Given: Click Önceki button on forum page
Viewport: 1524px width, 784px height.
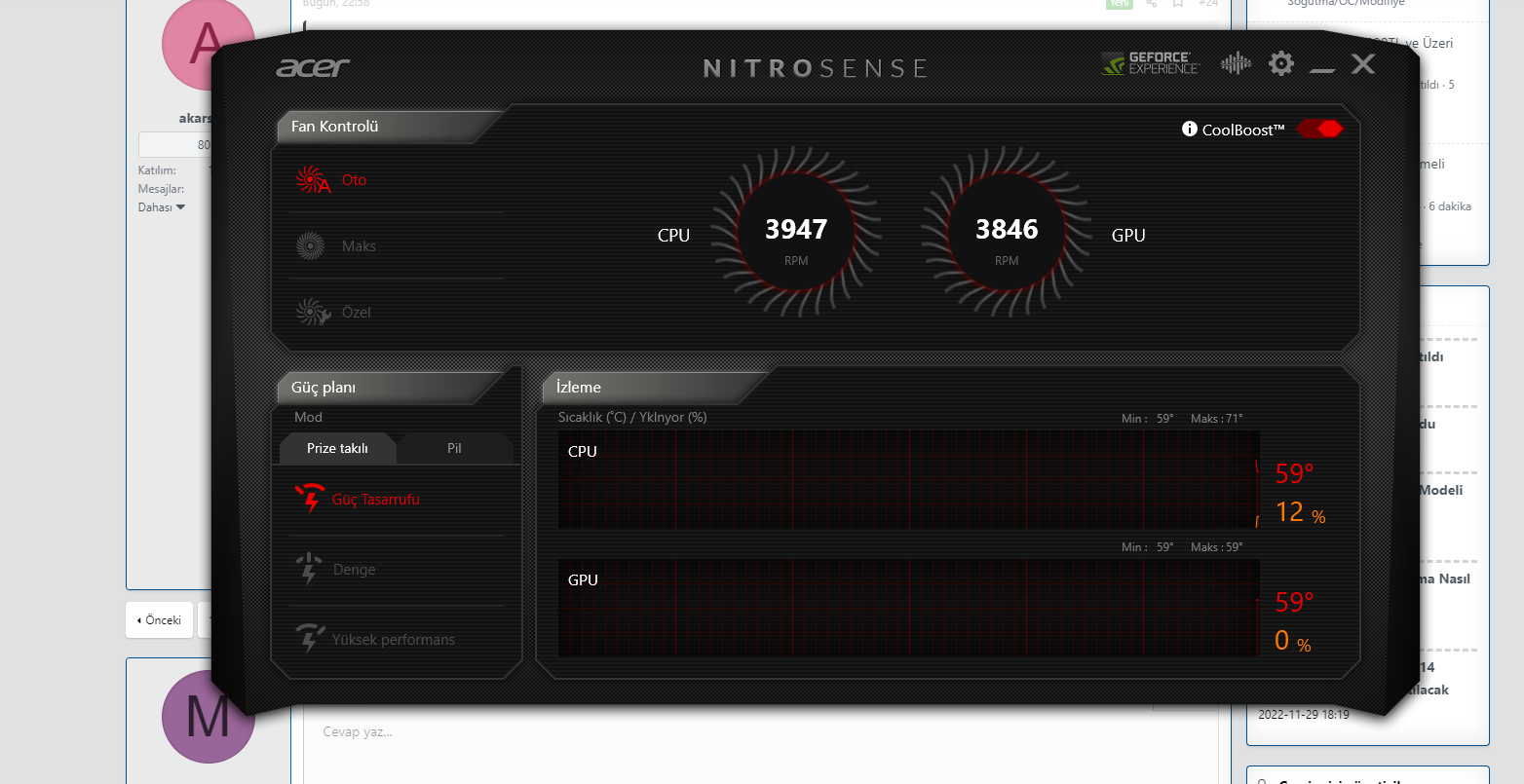Looking at the screenshot, I should point(160,619).
